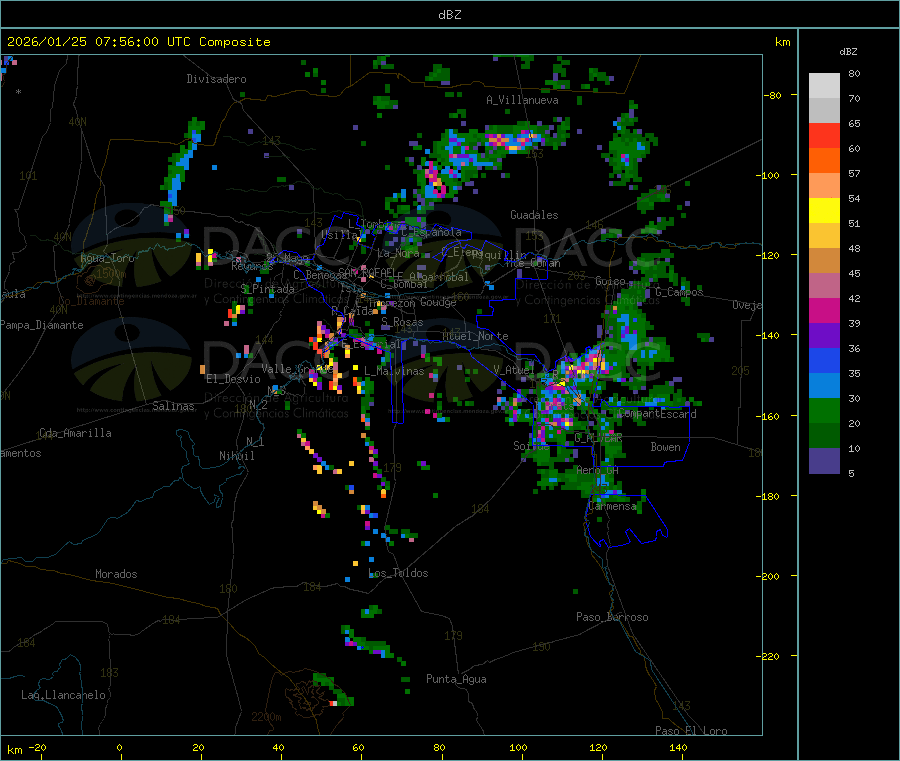Click the '-220' tick on the right axis

769,657
